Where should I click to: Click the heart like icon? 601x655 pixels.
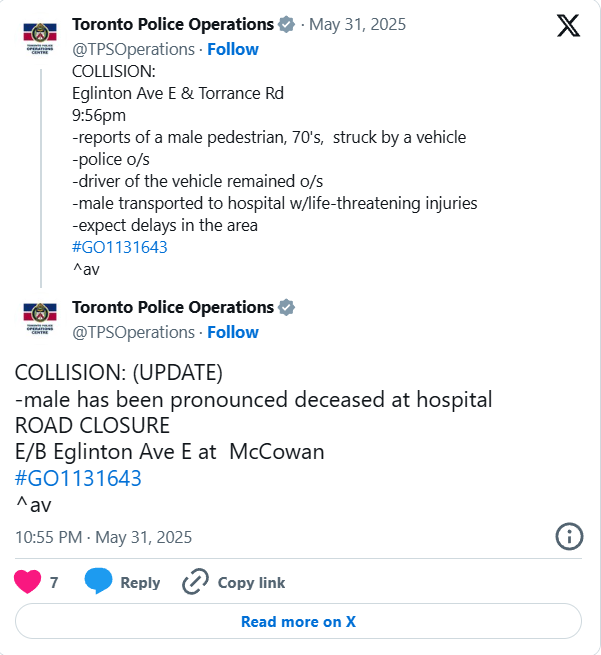coord(28,582)
